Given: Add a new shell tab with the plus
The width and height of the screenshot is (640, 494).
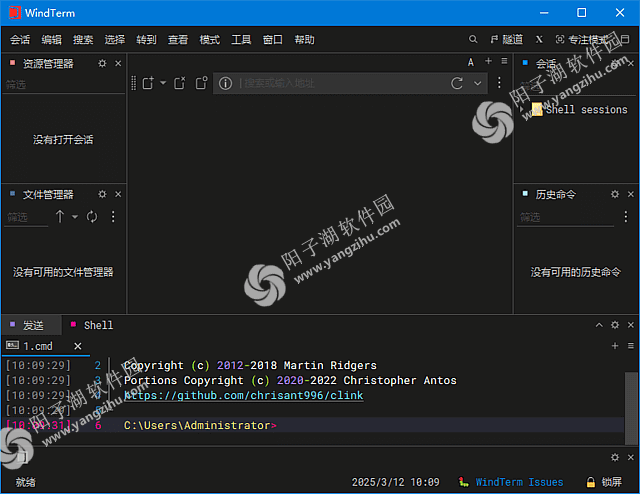Looking at the screenshot, I should [x=615, y=346].
